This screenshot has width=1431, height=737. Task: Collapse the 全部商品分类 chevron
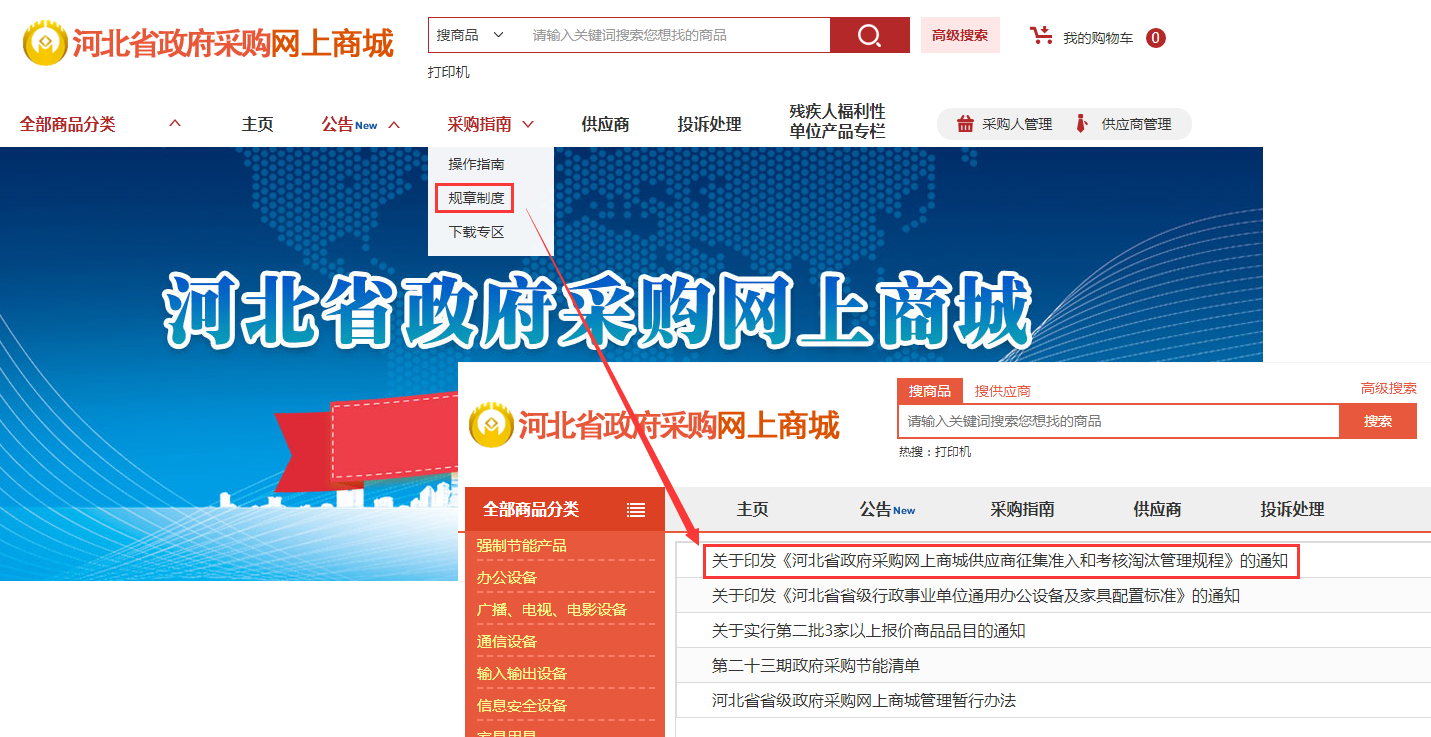(x=175, y=124)
